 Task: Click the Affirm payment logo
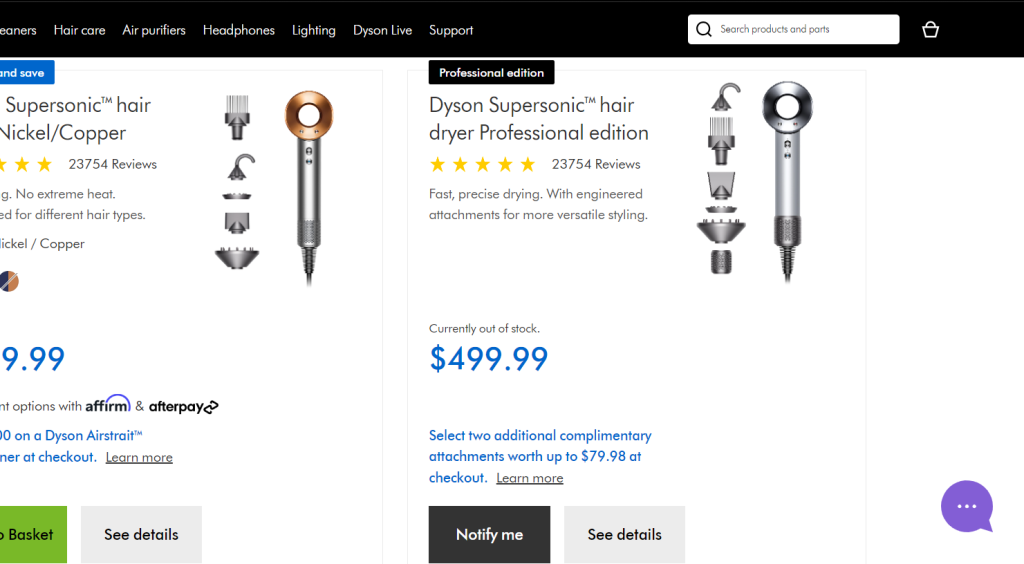pyautogui.click(x=108, y=405)
